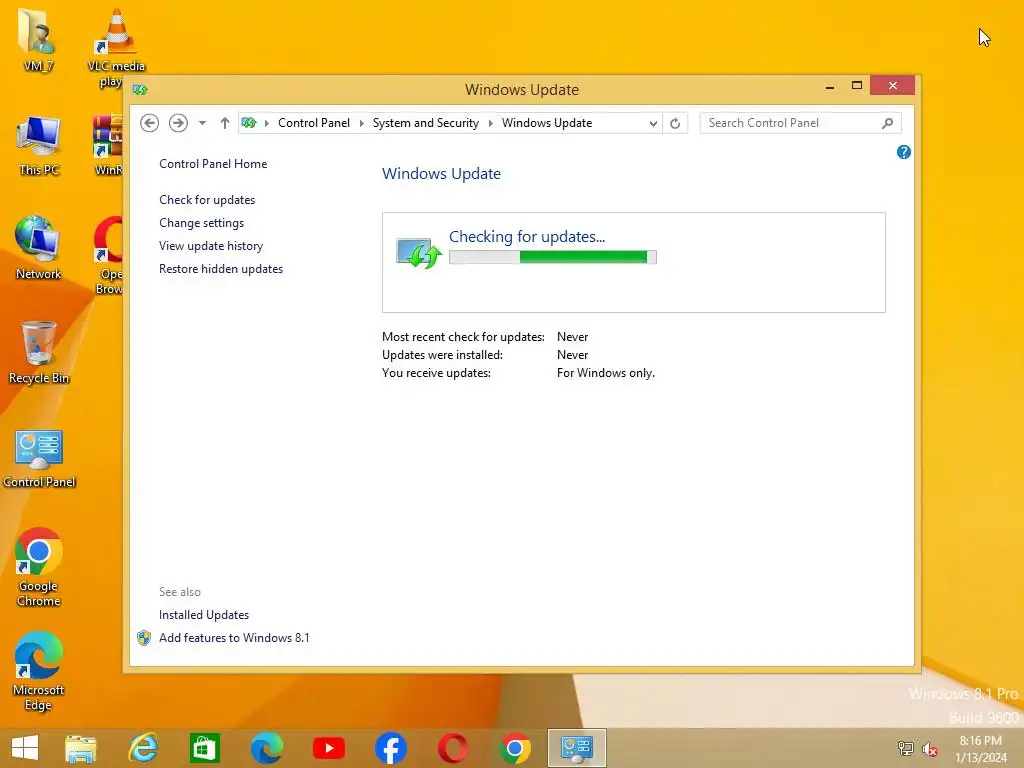This screenshot has height=768, width=1024.
Task: Open Change settings link
Action: click(201, 223)
